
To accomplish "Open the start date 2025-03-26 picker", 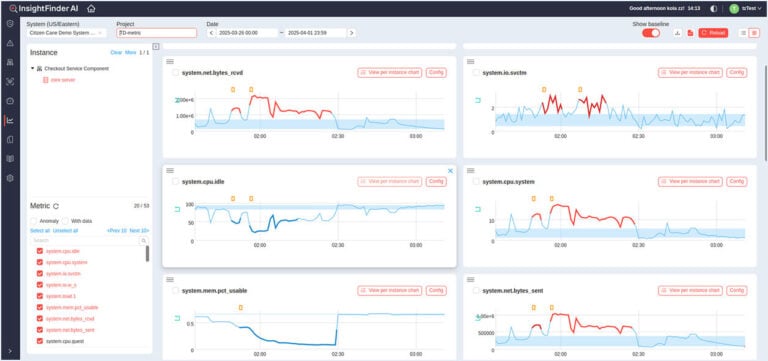I will [247, 33].
